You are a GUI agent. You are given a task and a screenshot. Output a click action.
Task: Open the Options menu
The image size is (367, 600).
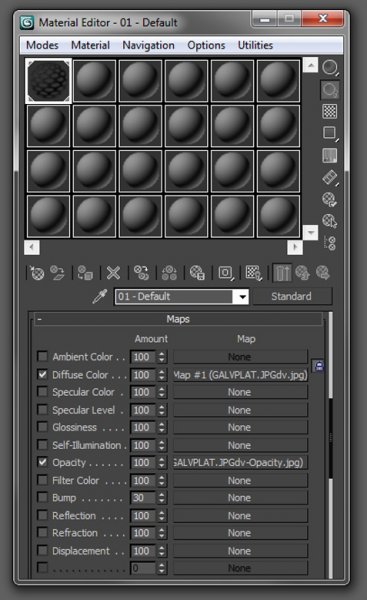click(206, 45)
